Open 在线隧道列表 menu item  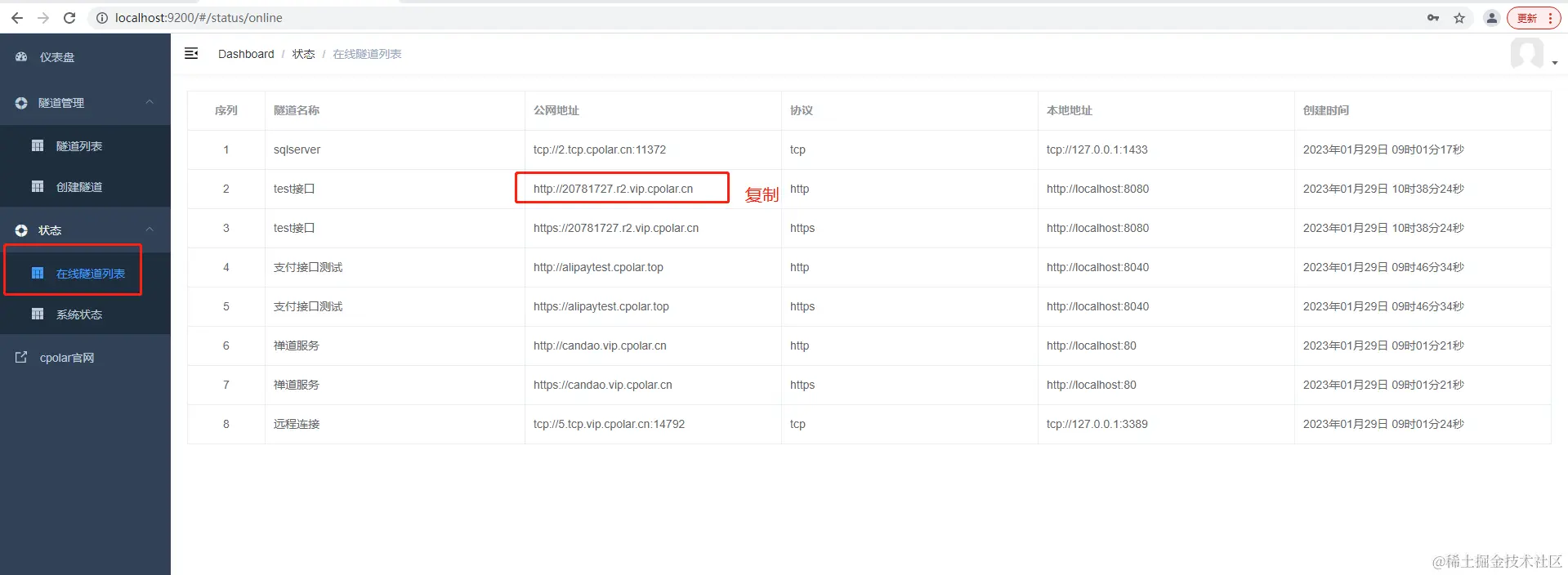click(85, 274)
